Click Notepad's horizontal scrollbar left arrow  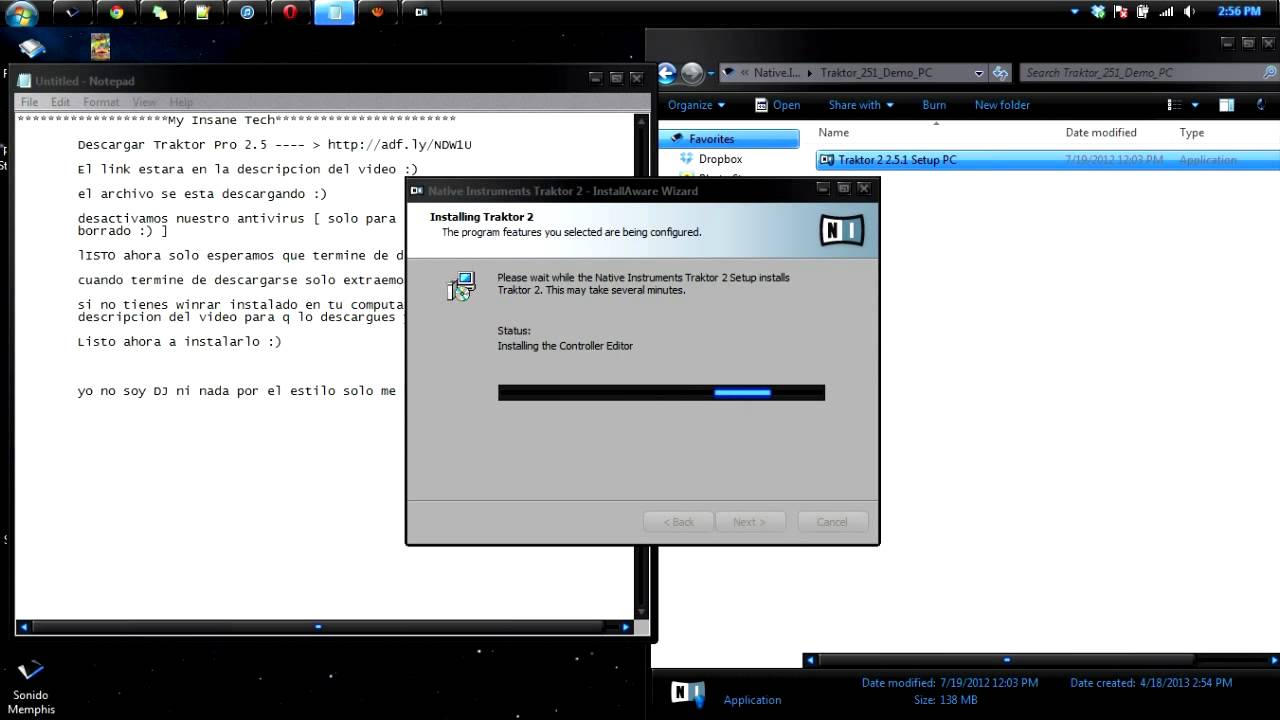[24, 627]
